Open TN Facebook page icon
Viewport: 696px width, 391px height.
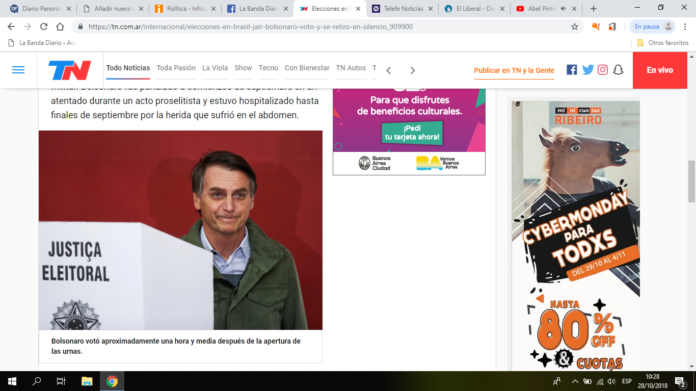point(572,70)
